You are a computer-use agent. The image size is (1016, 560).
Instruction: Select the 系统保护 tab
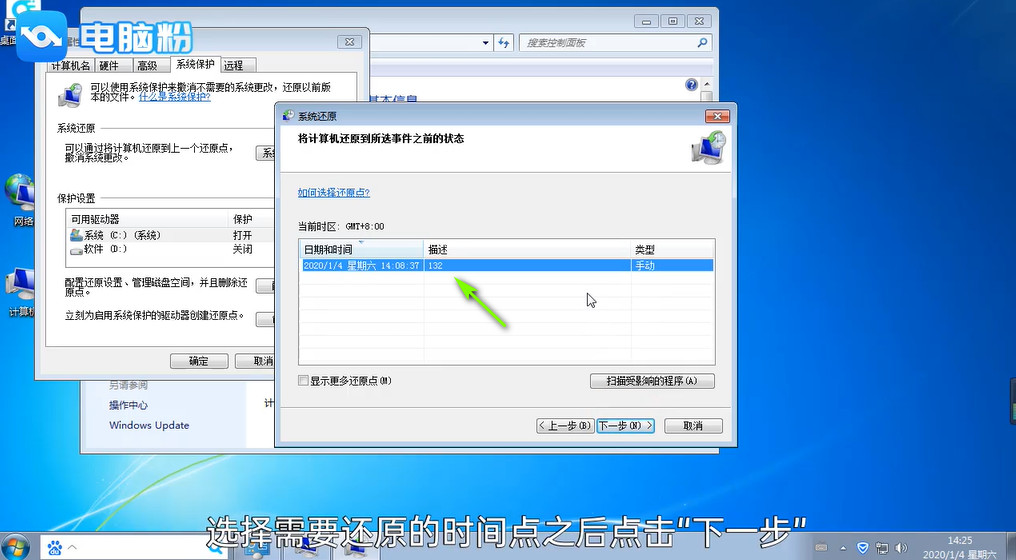point(195,64)
